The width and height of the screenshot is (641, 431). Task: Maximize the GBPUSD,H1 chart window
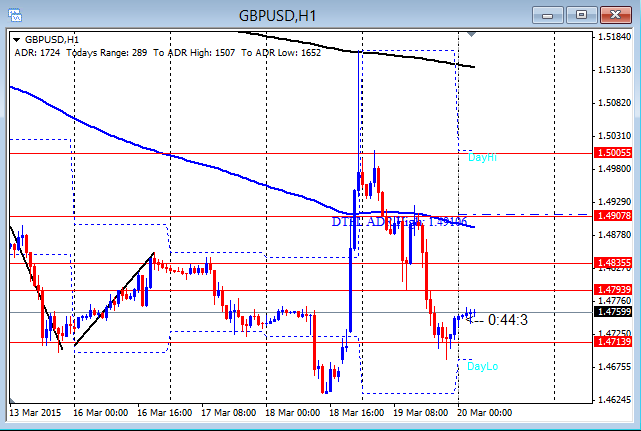(581, 16)
